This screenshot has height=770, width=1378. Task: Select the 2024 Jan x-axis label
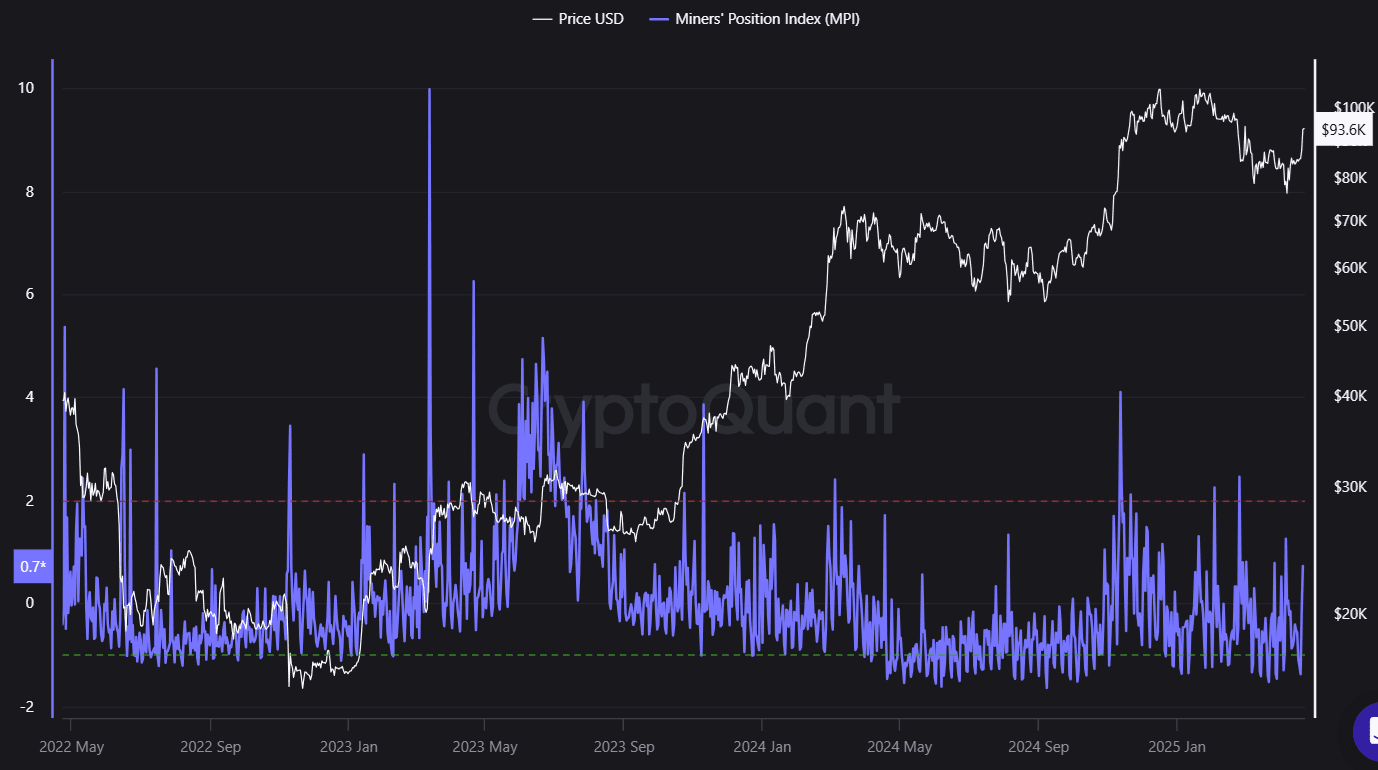tap(762, 747)
